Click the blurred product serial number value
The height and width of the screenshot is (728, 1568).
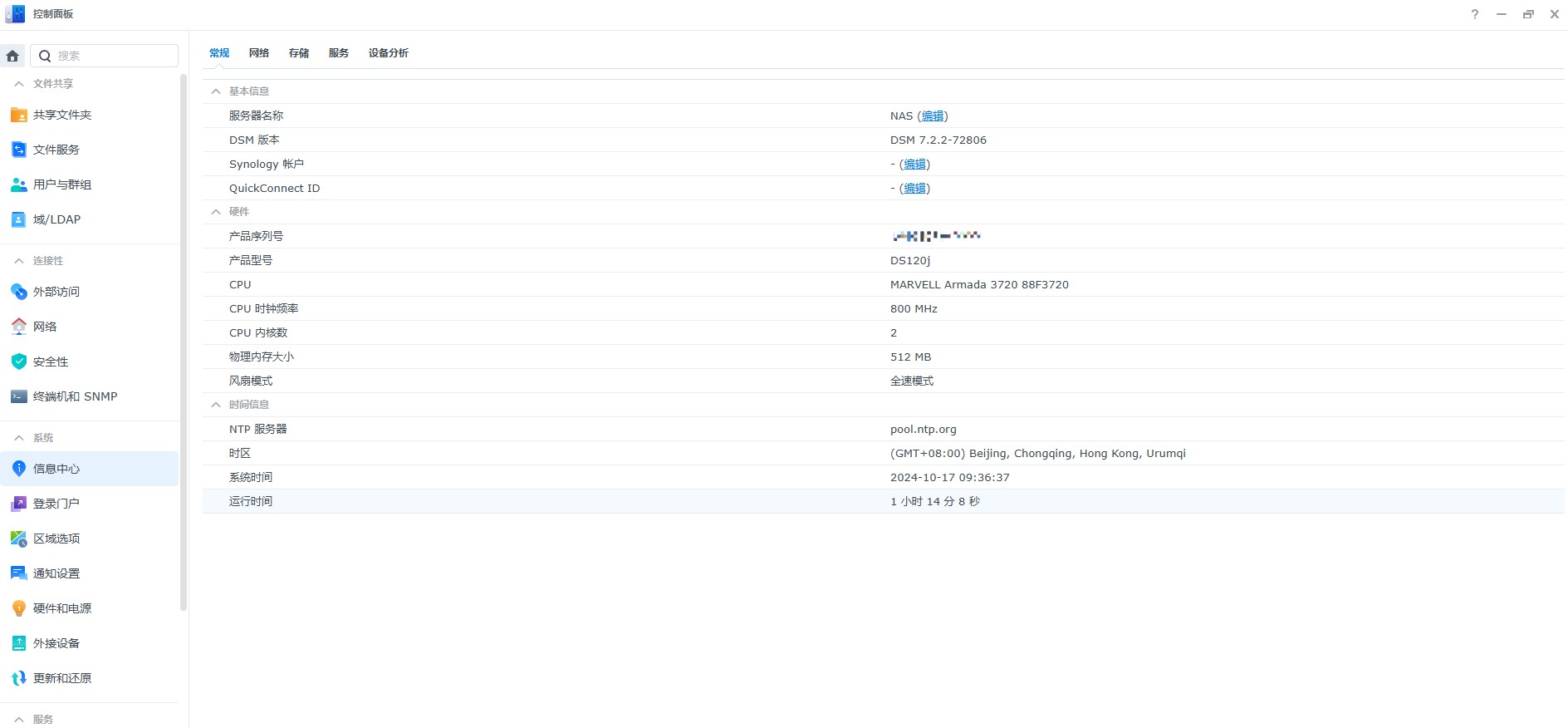[937, 236]
